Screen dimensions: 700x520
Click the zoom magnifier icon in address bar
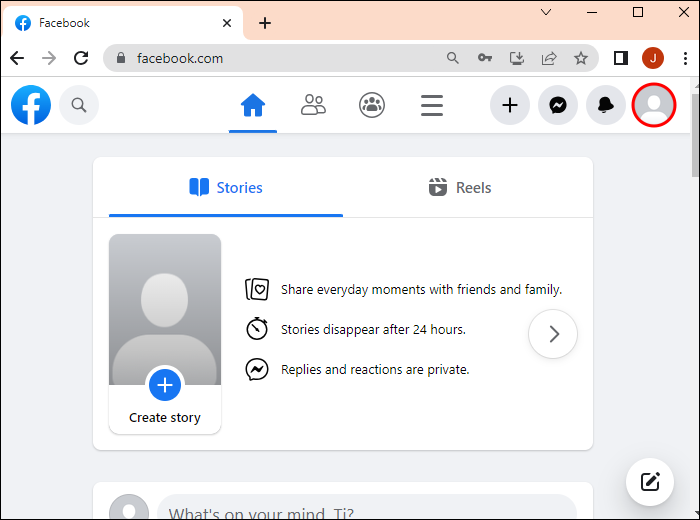[453, 58]
